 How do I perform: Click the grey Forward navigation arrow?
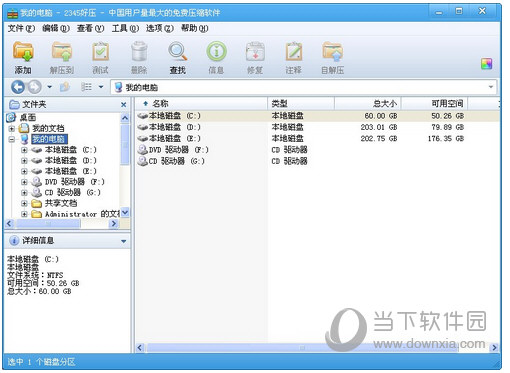coord(34,87)
